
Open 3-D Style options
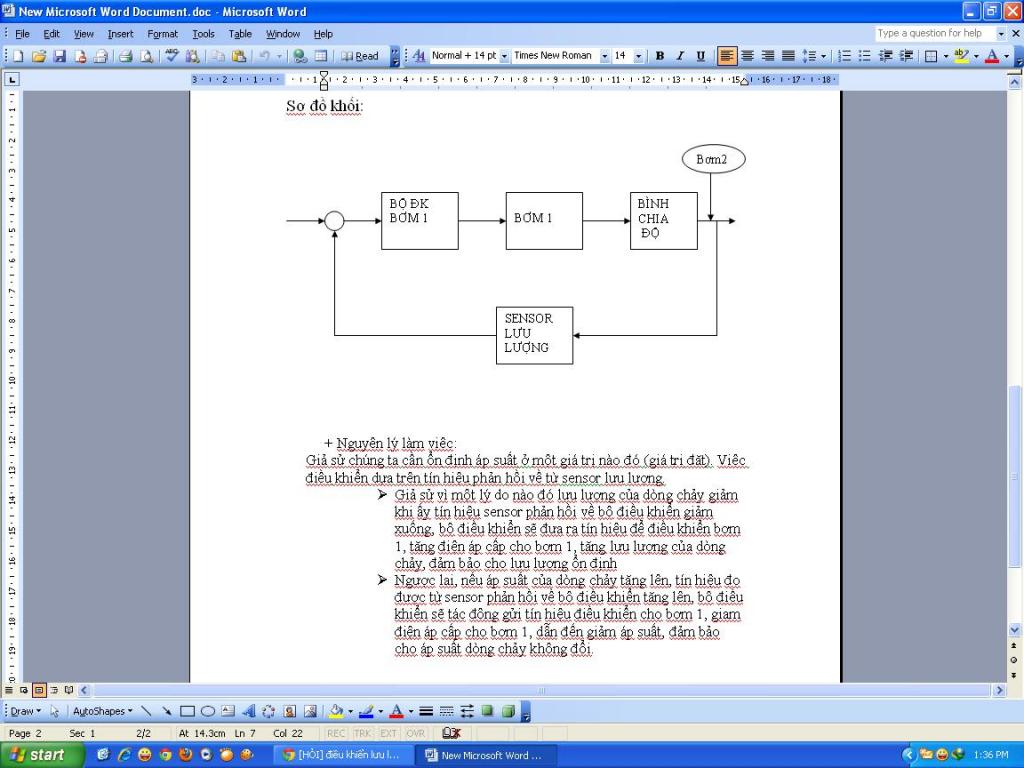coord(508,711)
